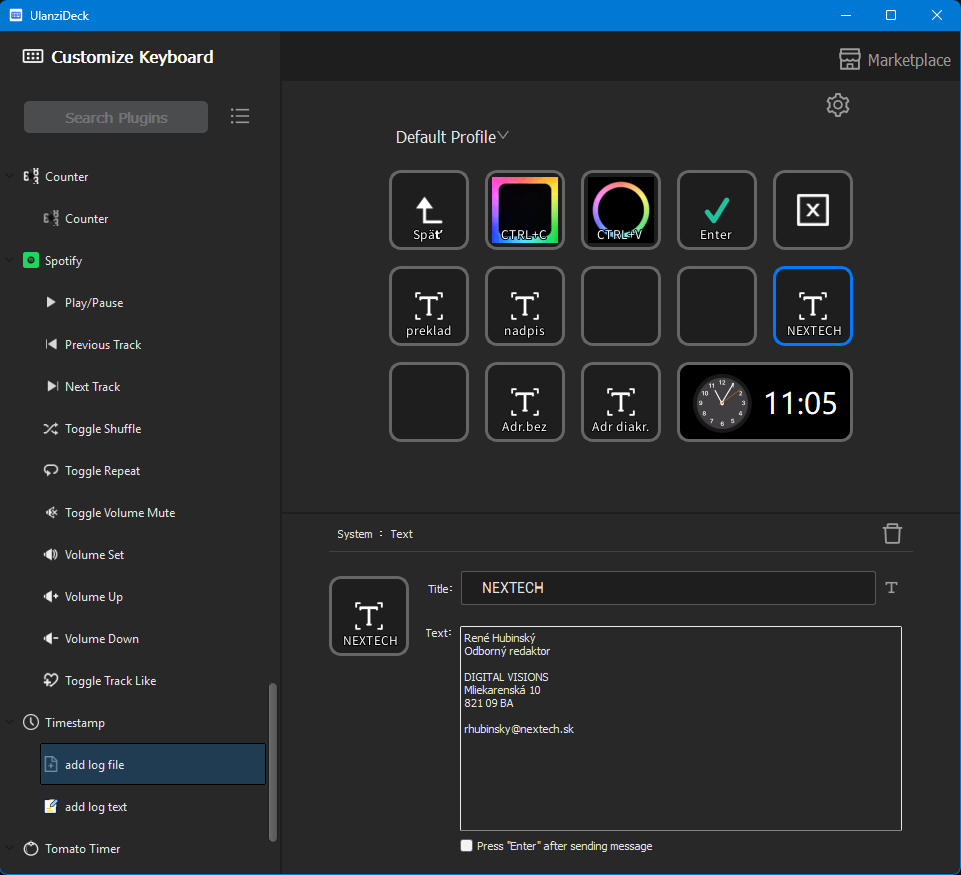Click the trash delete icon

[892, 534]
